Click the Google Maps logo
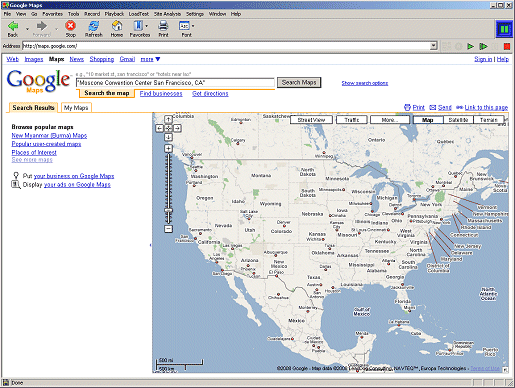The image size is (515, 388). pos(38,81)
